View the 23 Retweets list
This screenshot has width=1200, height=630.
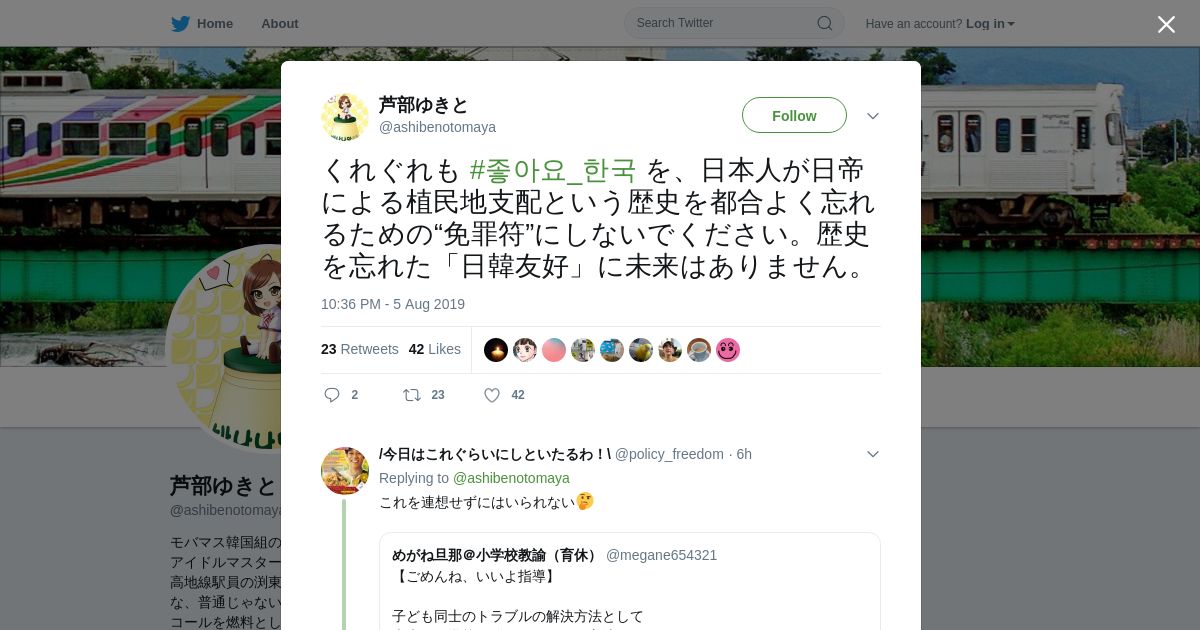[360, 349]
